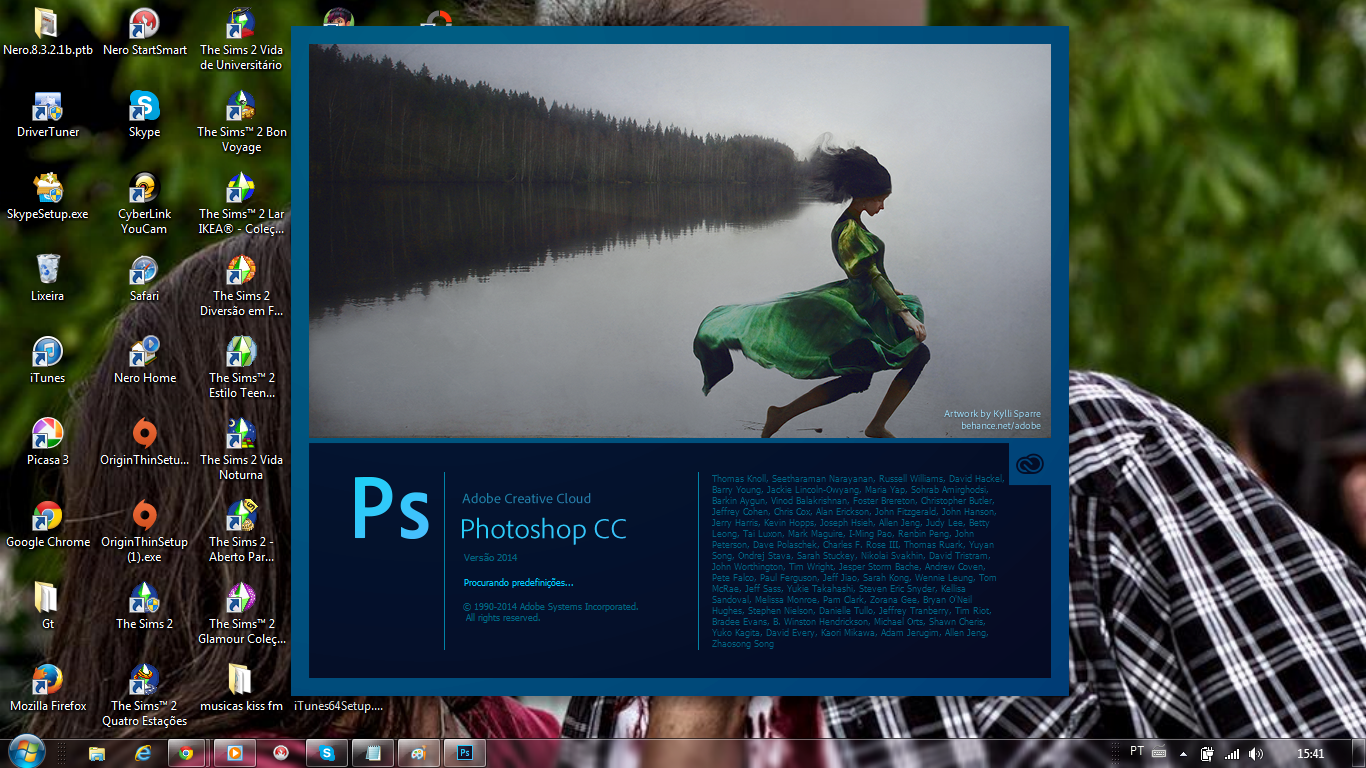Click the Photoshop taskbar button
Image resolution: width=1366 pixels, height=768 pixels.
(465, 753)
